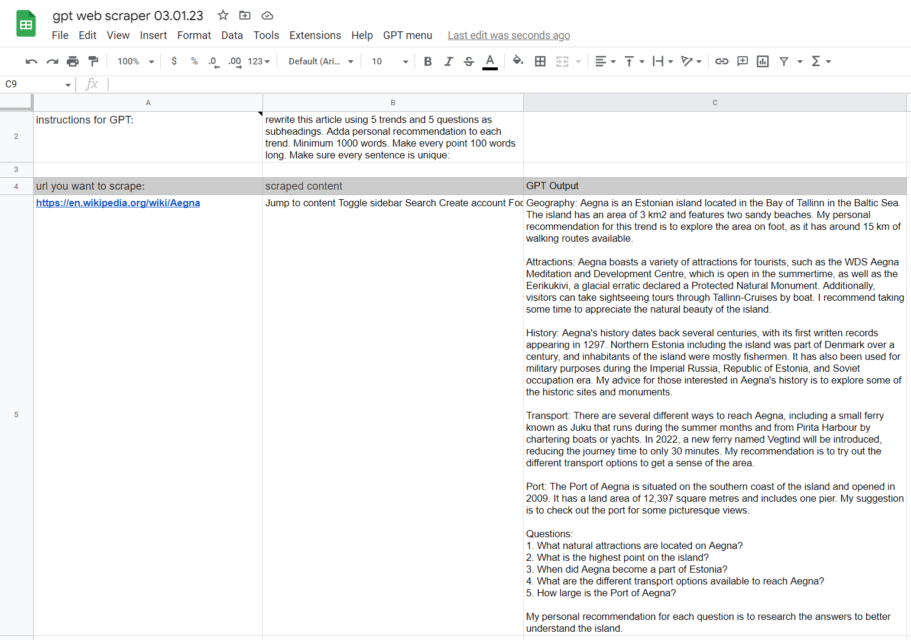
Task: Star the gpt web scraper document
Action: pyautogui.click(x=223, y=15)
